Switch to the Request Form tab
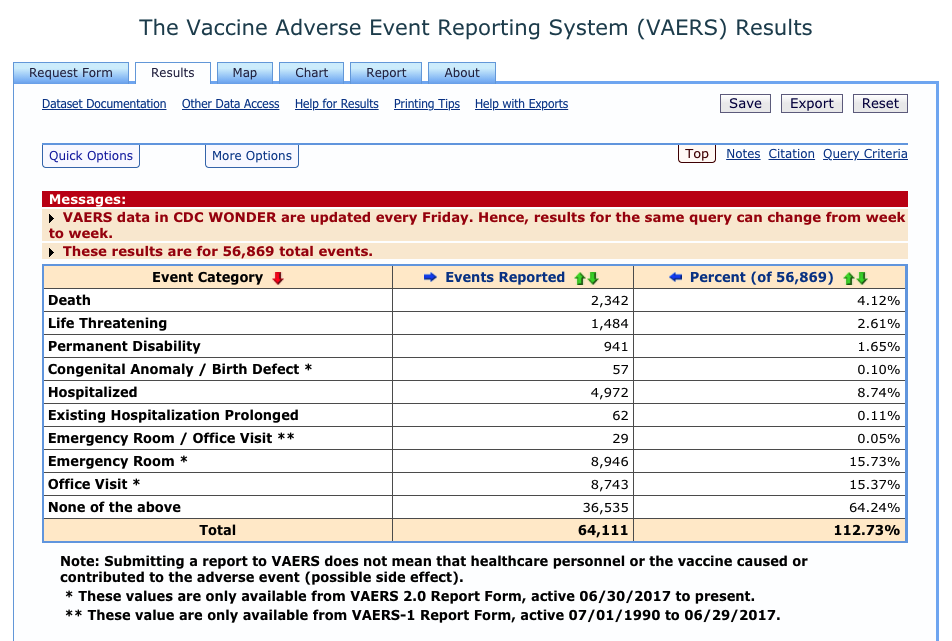The width and height of the screenshot is (952, 641). click(x=71, y=73)
